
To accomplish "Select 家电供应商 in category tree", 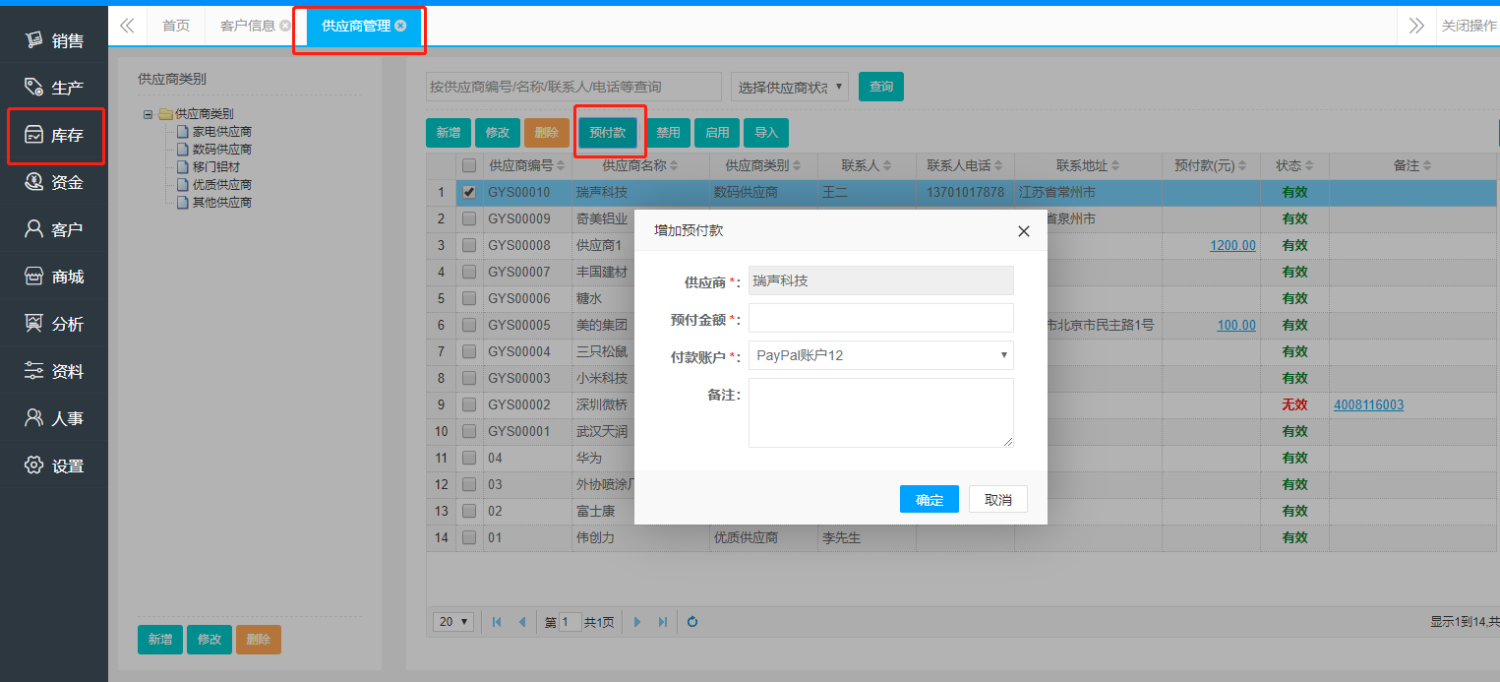I will 222,131.
